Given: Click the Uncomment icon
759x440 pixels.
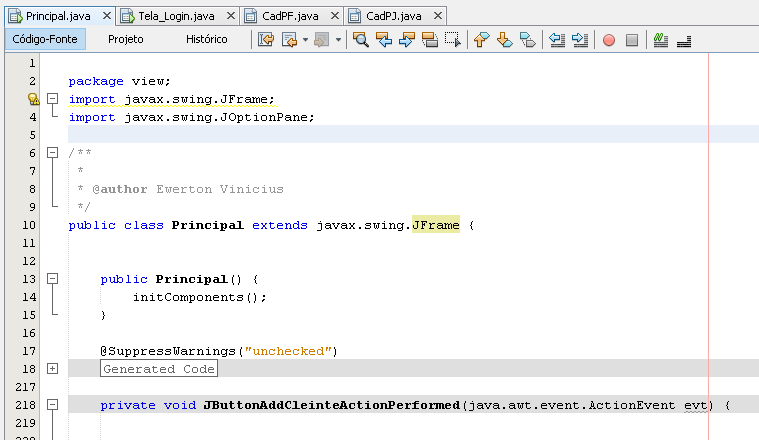Looking at the screenshot, I should click(684, 41).
